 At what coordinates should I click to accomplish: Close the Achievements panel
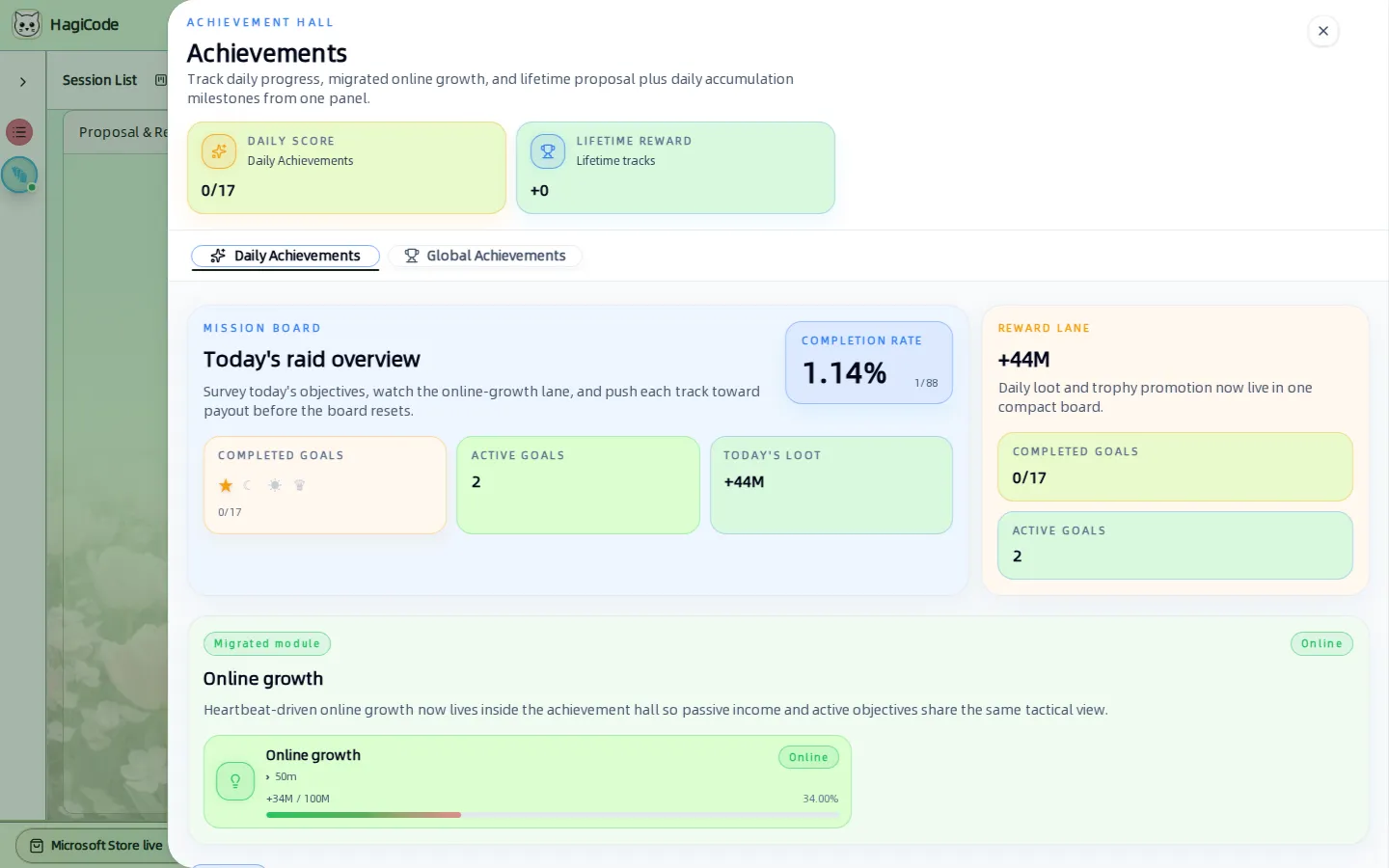coord(1323,31)
